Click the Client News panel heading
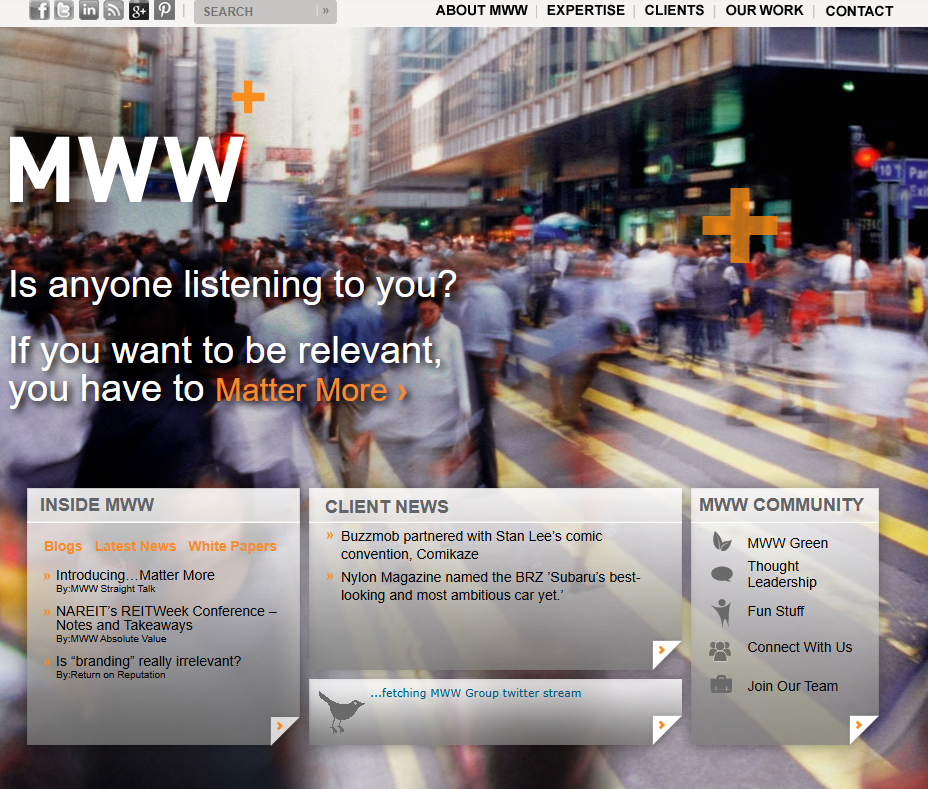The height and width of the screenshot is (789, 928). 386,507
